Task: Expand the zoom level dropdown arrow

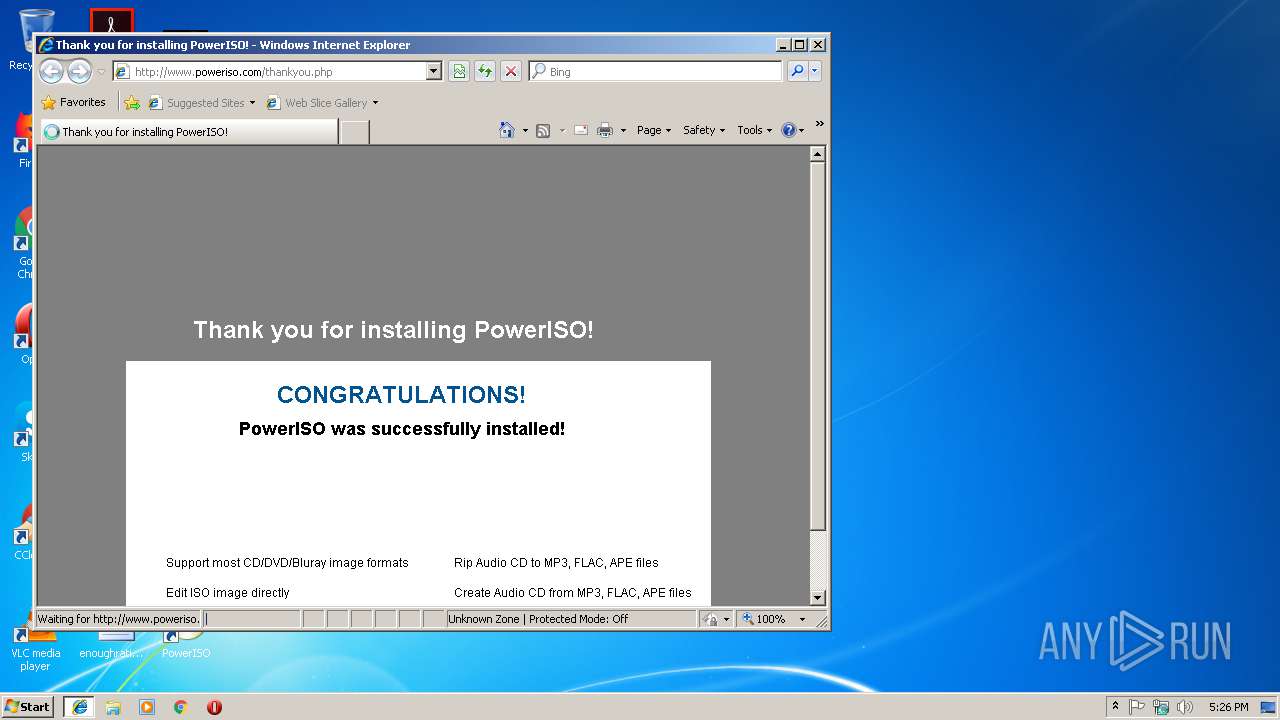Action: coord(802,619)
